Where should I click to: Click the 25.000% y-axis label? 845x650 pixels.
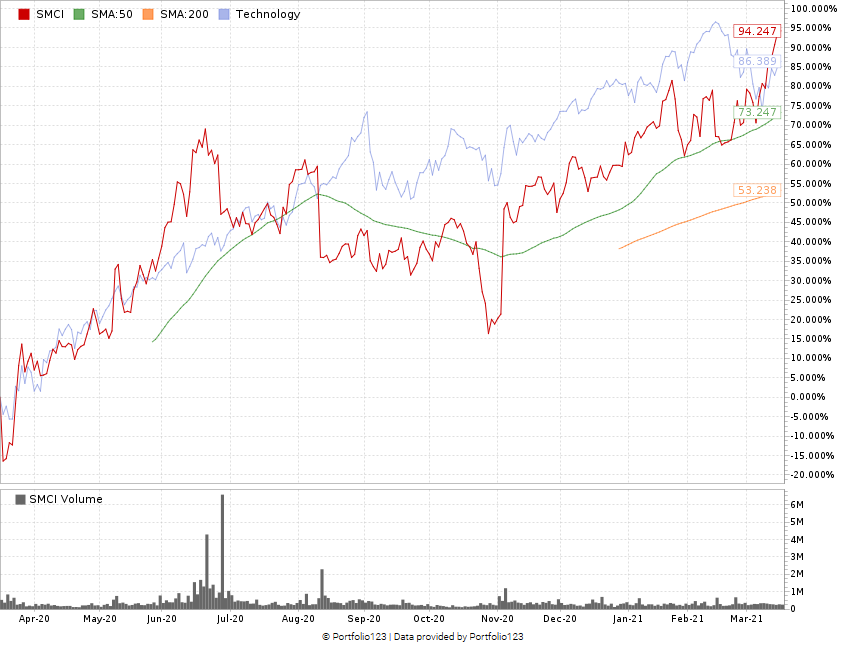tap(812, 300)
